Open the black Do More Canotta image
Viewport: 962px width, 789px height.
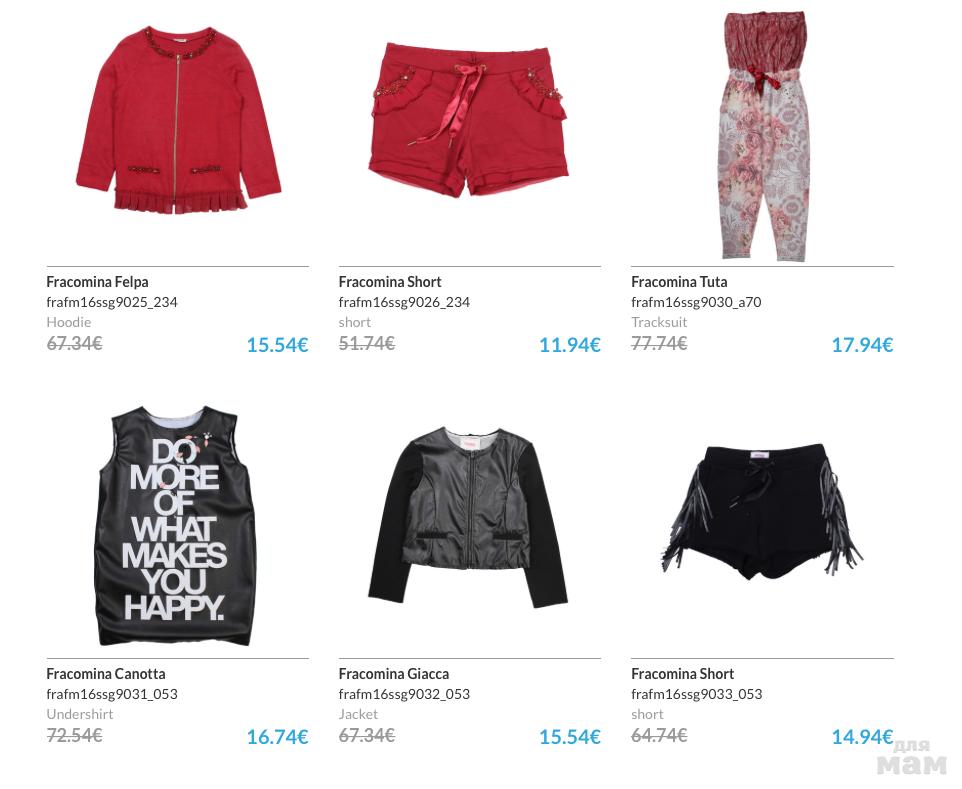(177, 525)
